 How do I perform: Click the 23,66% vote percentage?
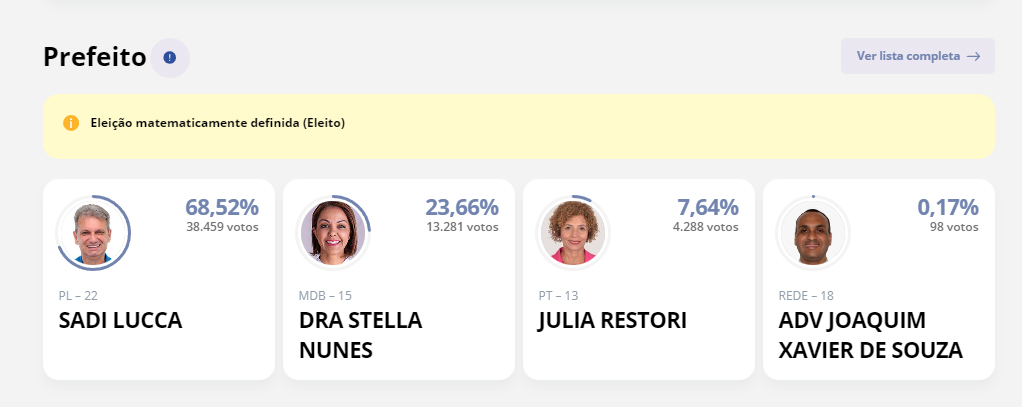(461, 207)
